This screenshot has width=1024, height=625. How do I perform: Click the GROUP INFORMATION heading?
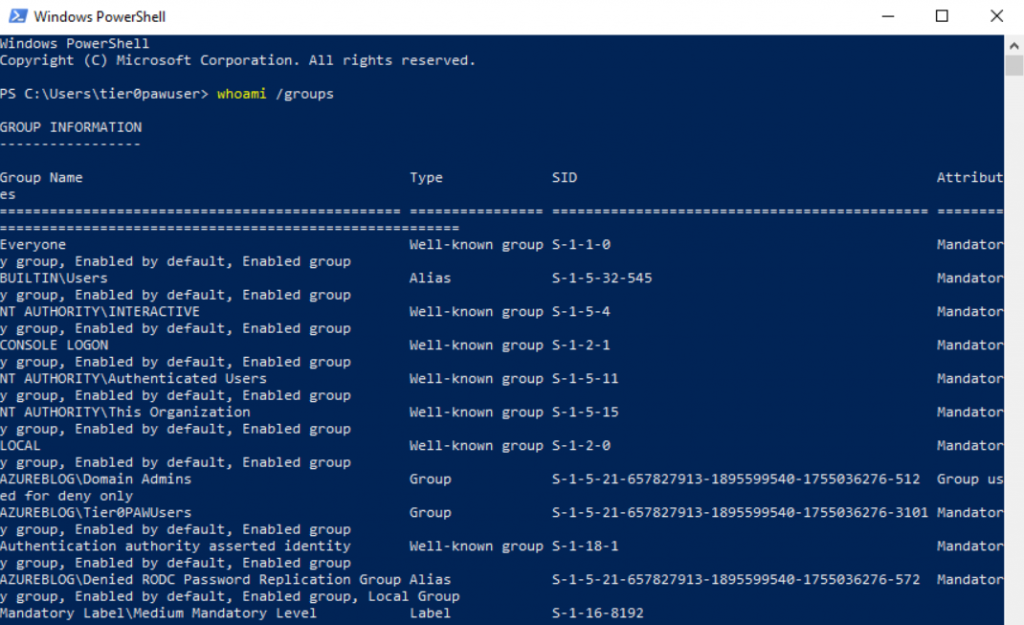70,126
